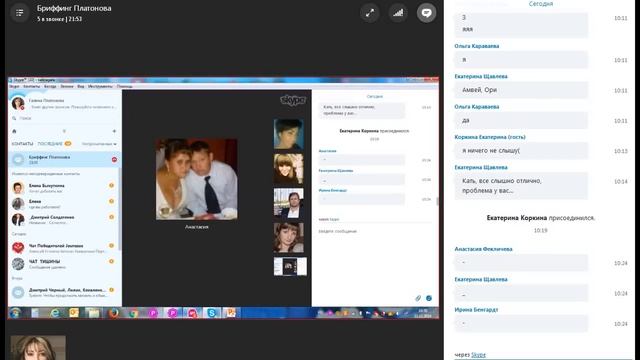The height and width of the screenshot is (360, 640).
Task: Launch Internet Explorer from shared taskbar
Action: [55, 313]
